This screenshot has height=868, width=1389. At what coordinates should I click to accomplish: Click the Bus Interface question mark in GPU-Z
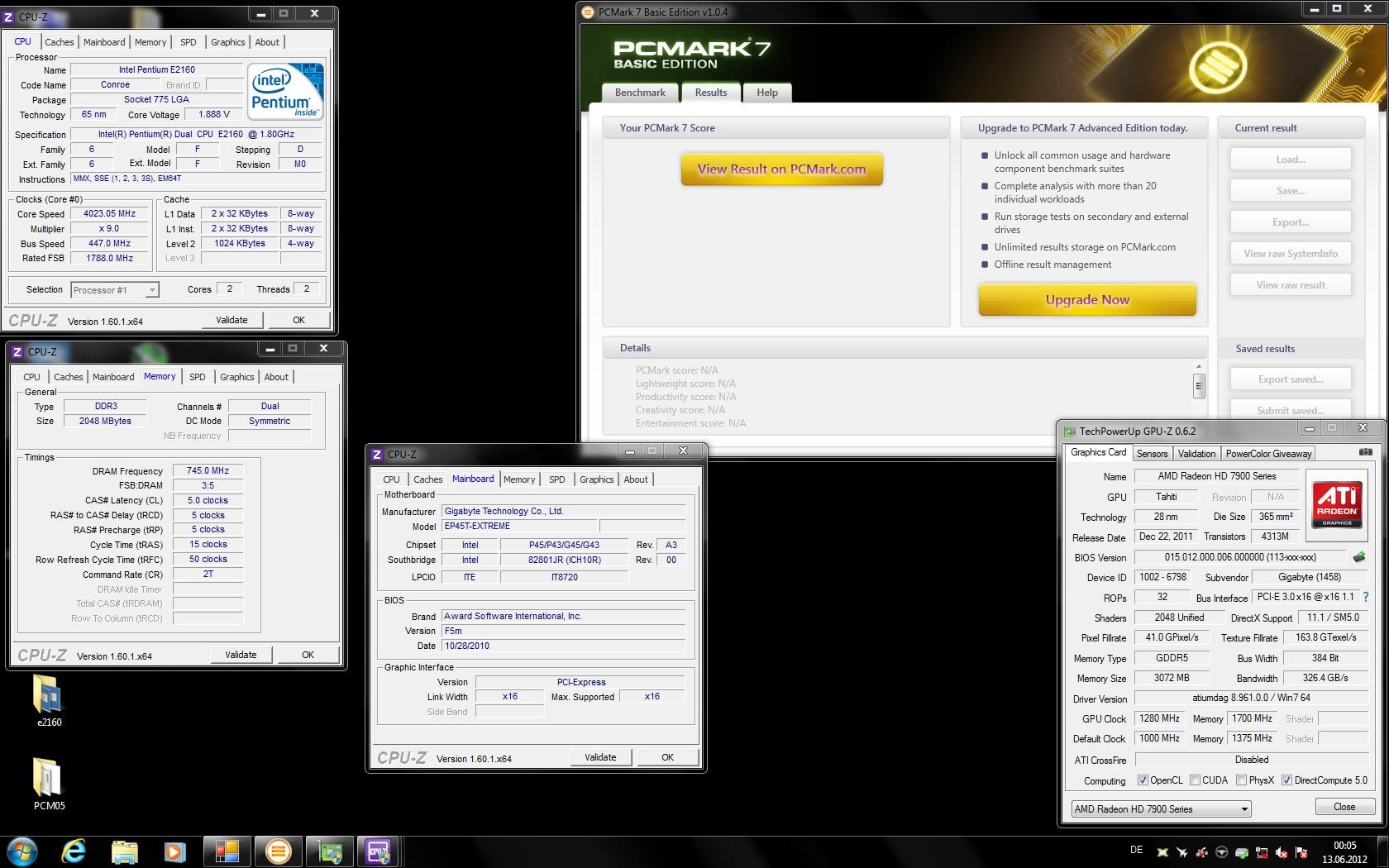1365,597
